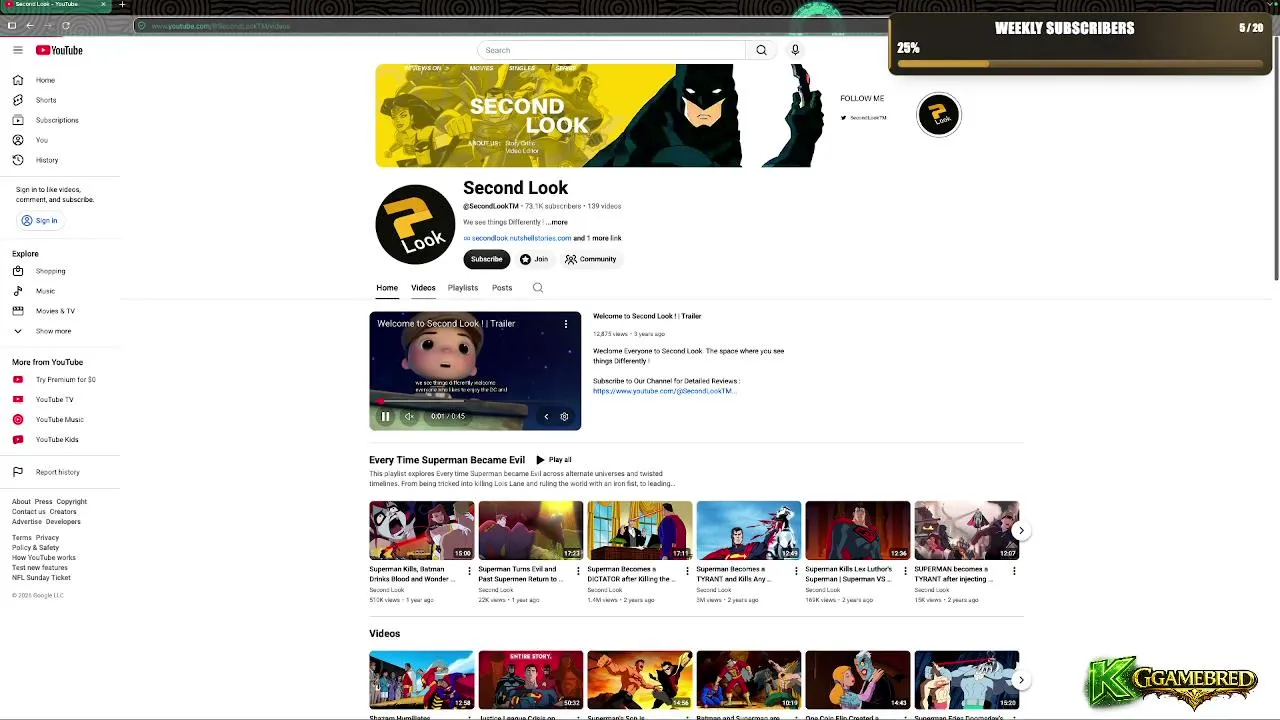Open the Copyright footer link
The height and width of the screenshot is (720, 1280).
point(72,502)
